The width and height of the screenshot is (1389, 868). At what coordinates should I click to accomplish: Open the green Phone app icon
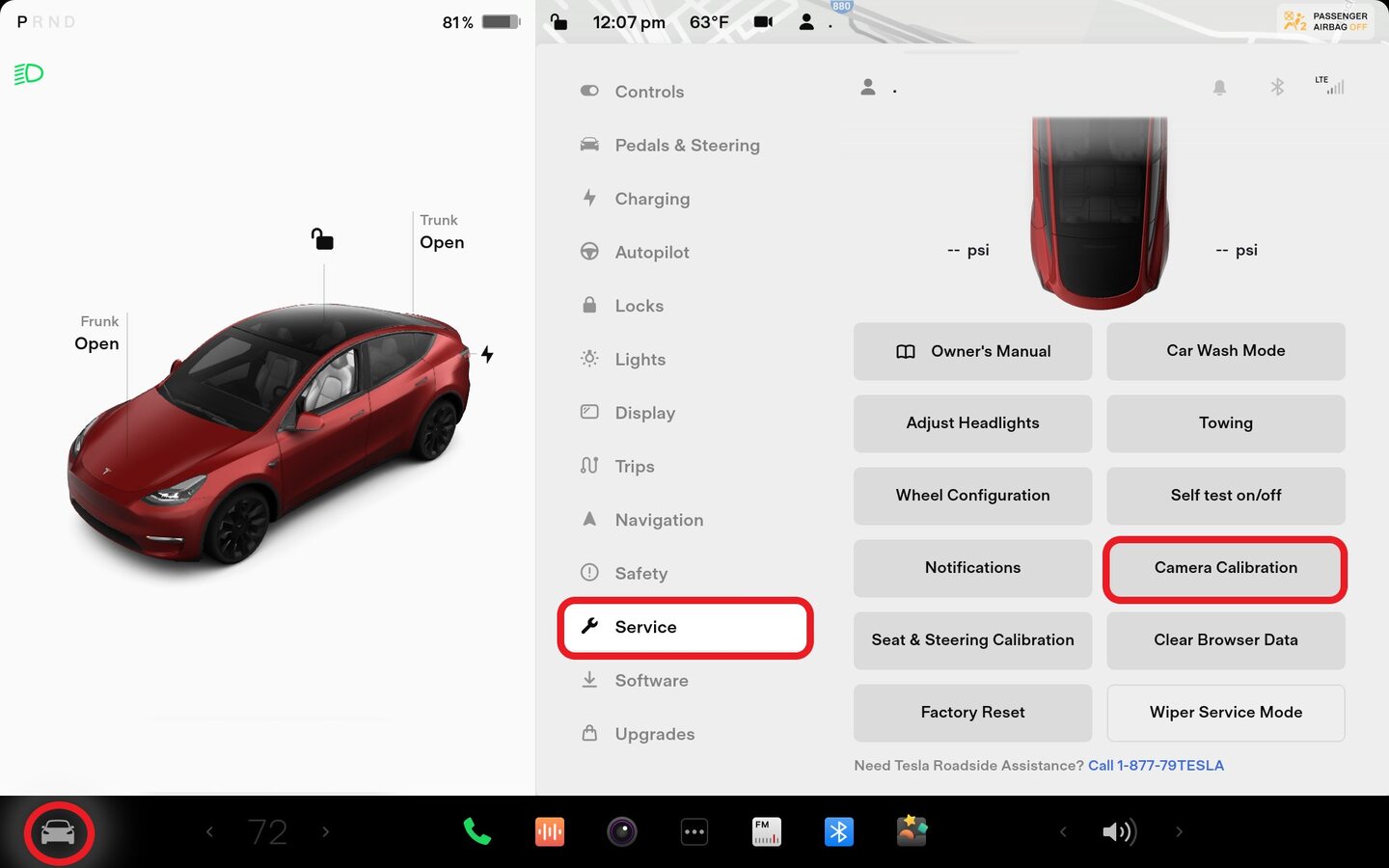coord(477,831)
